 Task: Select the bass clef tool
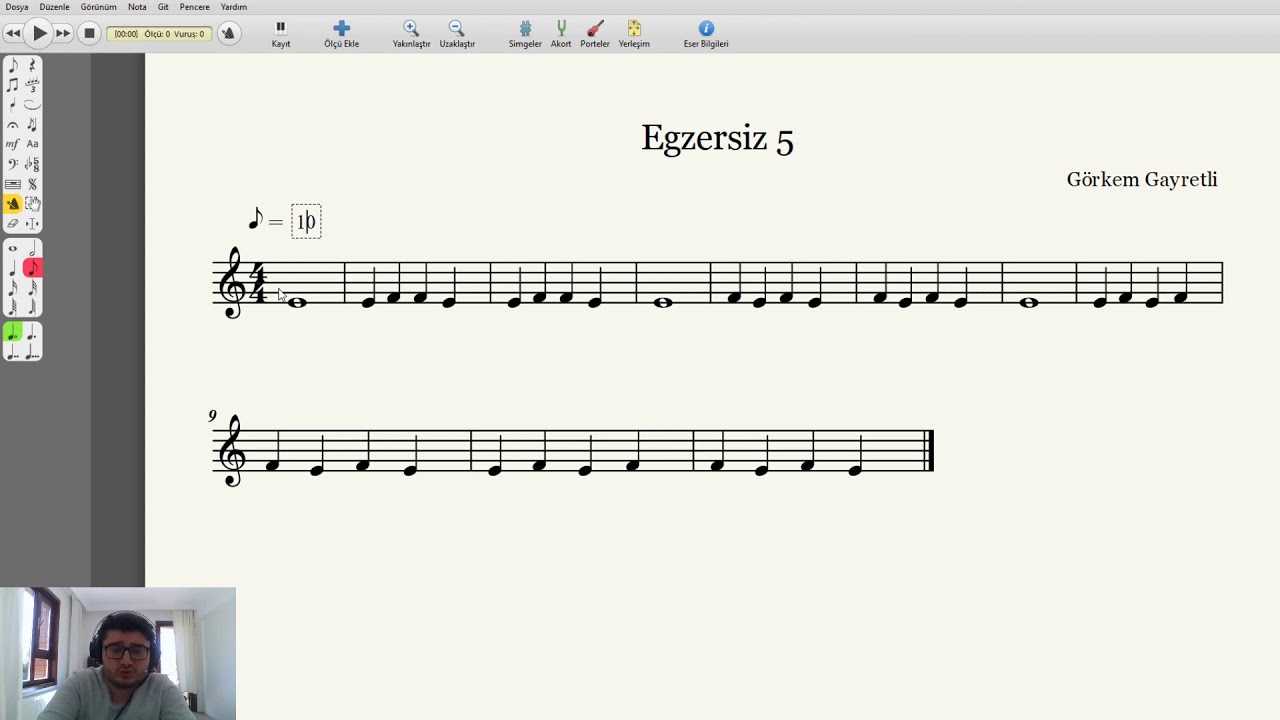coord(13,164)
